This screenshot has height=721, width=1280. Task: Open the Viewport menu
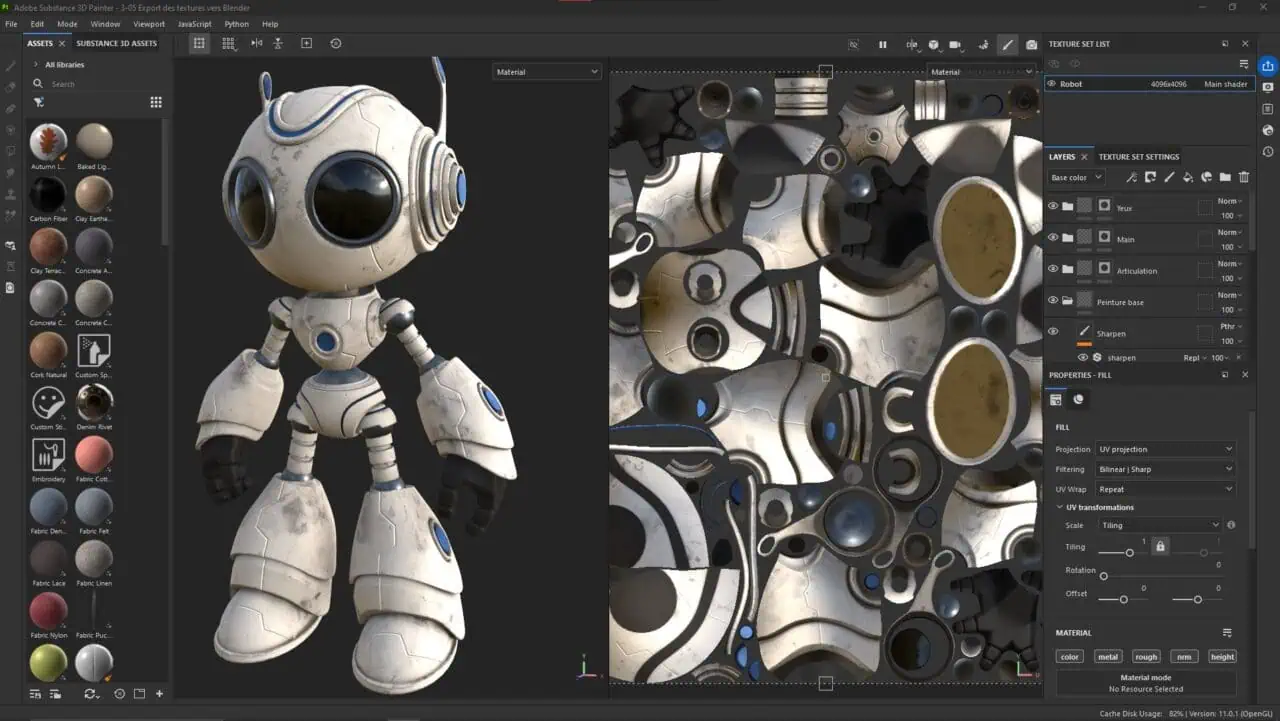pyautogui.click(x=149, y=24)
